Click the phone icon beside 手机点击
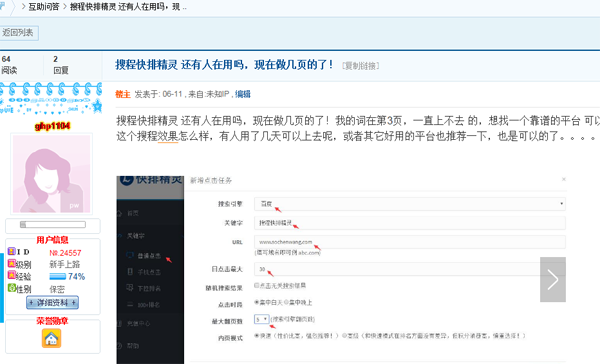Image resolution: width=600 pixels, height=364 pixels. [x=130, y=271]
